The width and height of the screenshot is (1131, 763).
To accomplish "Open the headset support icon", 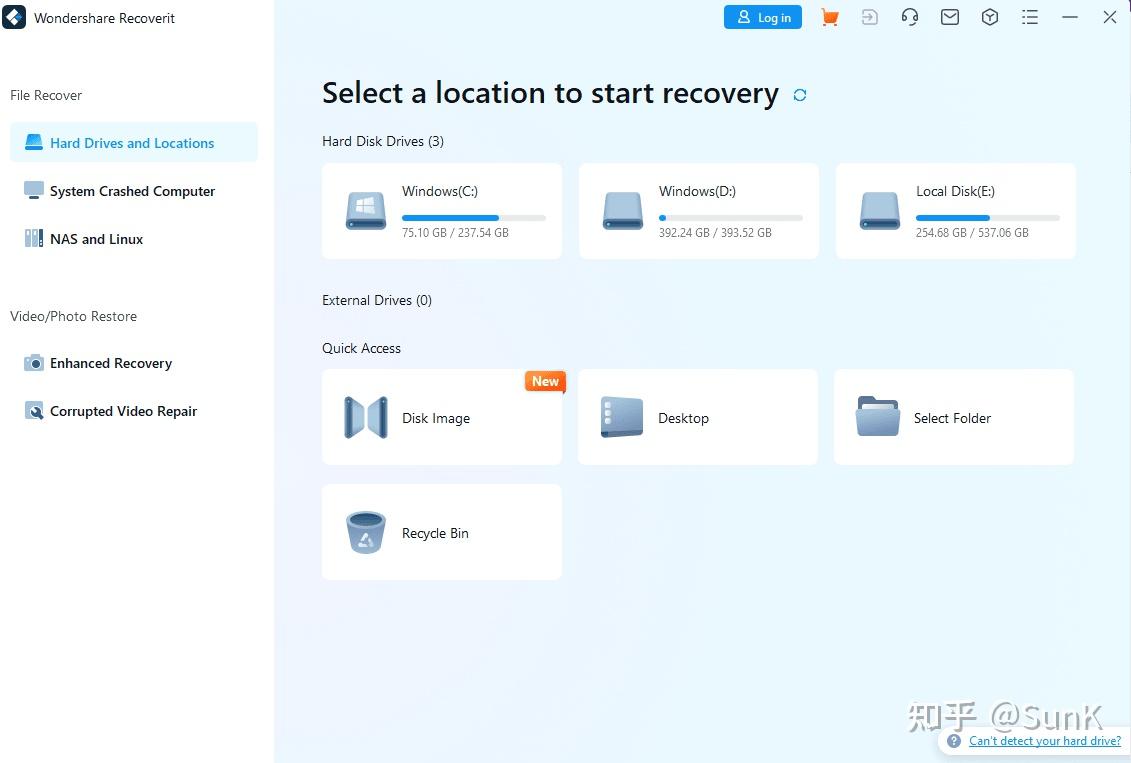I will pyautogui.click(x=910, y=17).
